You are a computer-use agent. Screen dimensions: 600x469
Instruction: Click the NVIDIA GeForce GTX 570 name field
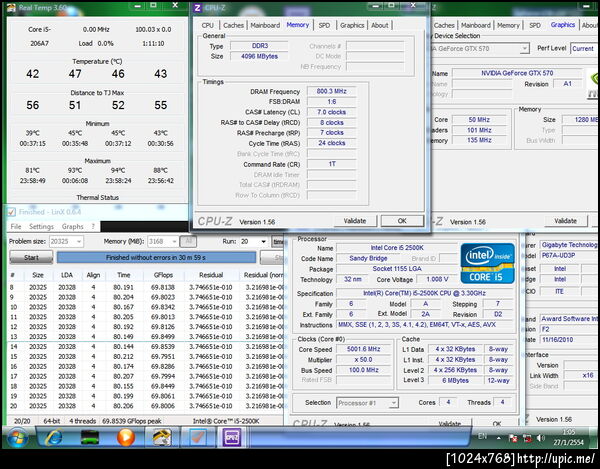pyautogui.click(x=517, y=73)
